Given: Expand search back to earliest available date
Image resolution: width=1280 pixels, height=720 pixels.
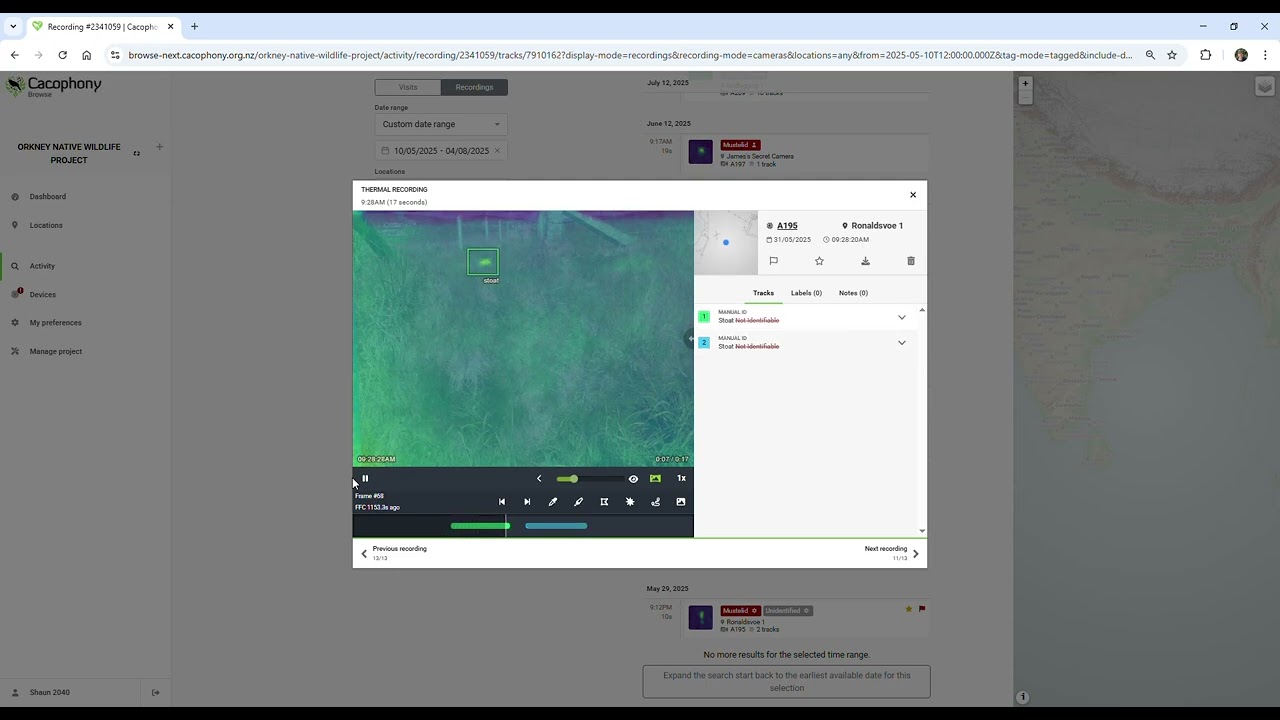Looking at the screenshot, I should point(787,682).
